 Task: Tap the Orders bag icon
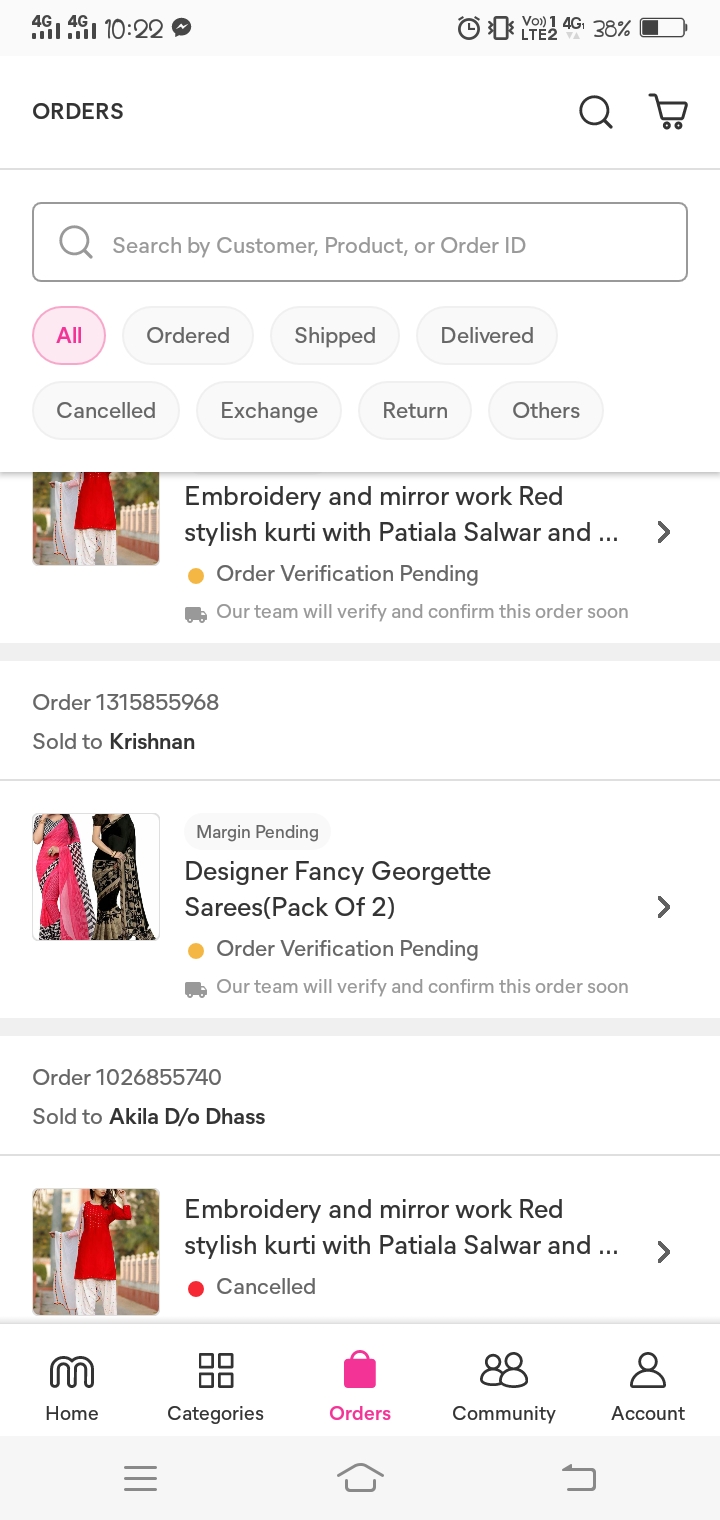click(x=360, y=1370)
